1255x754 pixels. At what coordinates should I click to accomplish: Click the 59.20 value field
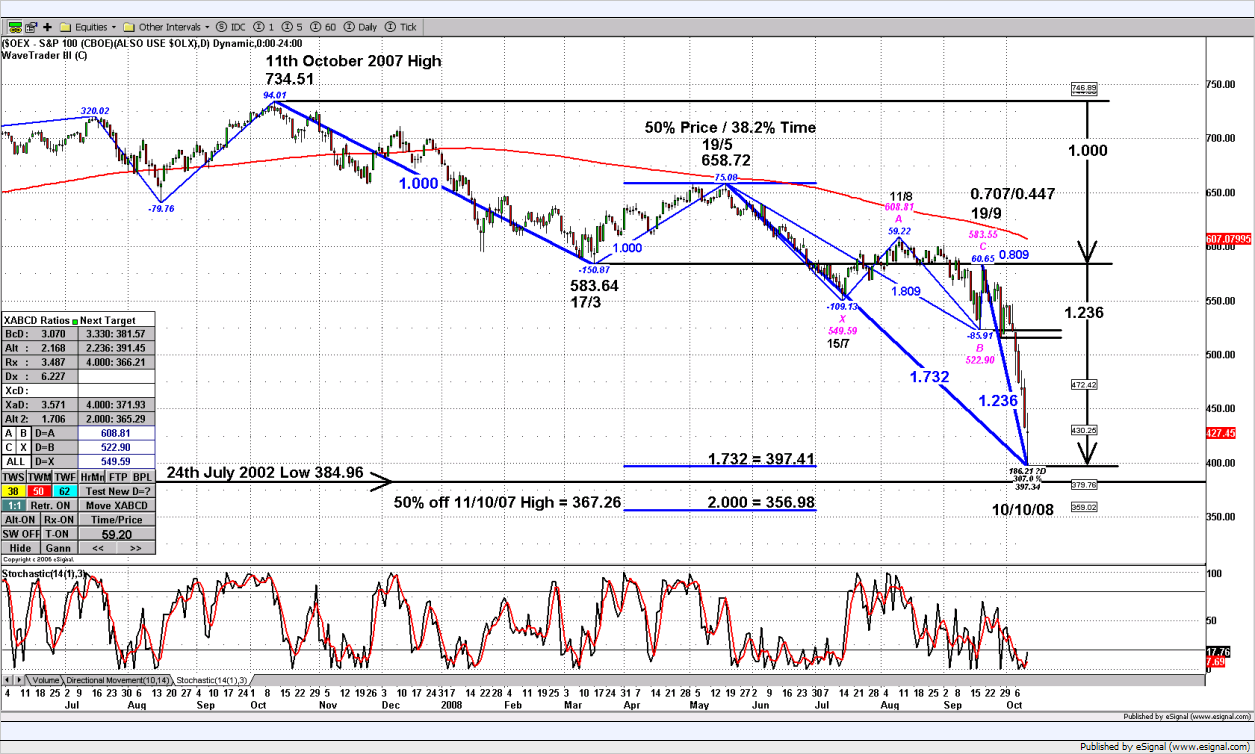117,534
